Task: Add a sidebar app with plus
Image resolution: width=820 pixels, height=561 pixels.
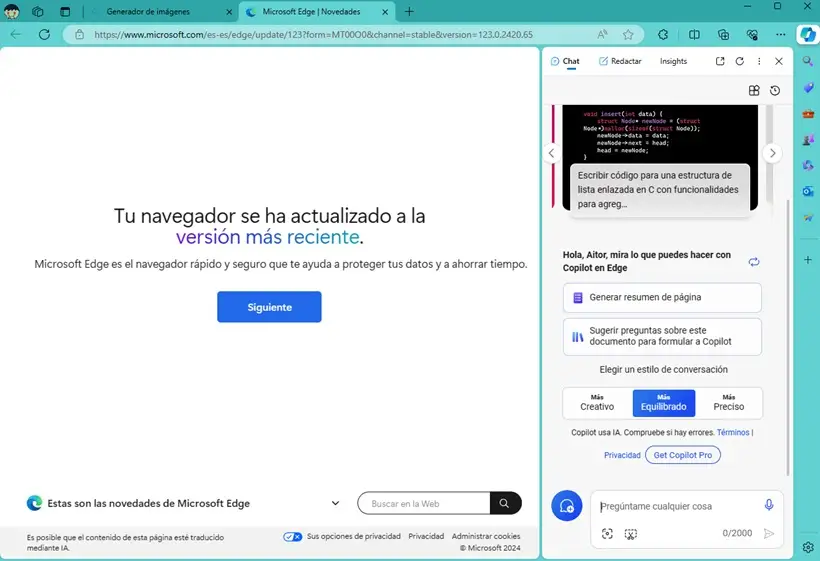Action: [807, 259]
